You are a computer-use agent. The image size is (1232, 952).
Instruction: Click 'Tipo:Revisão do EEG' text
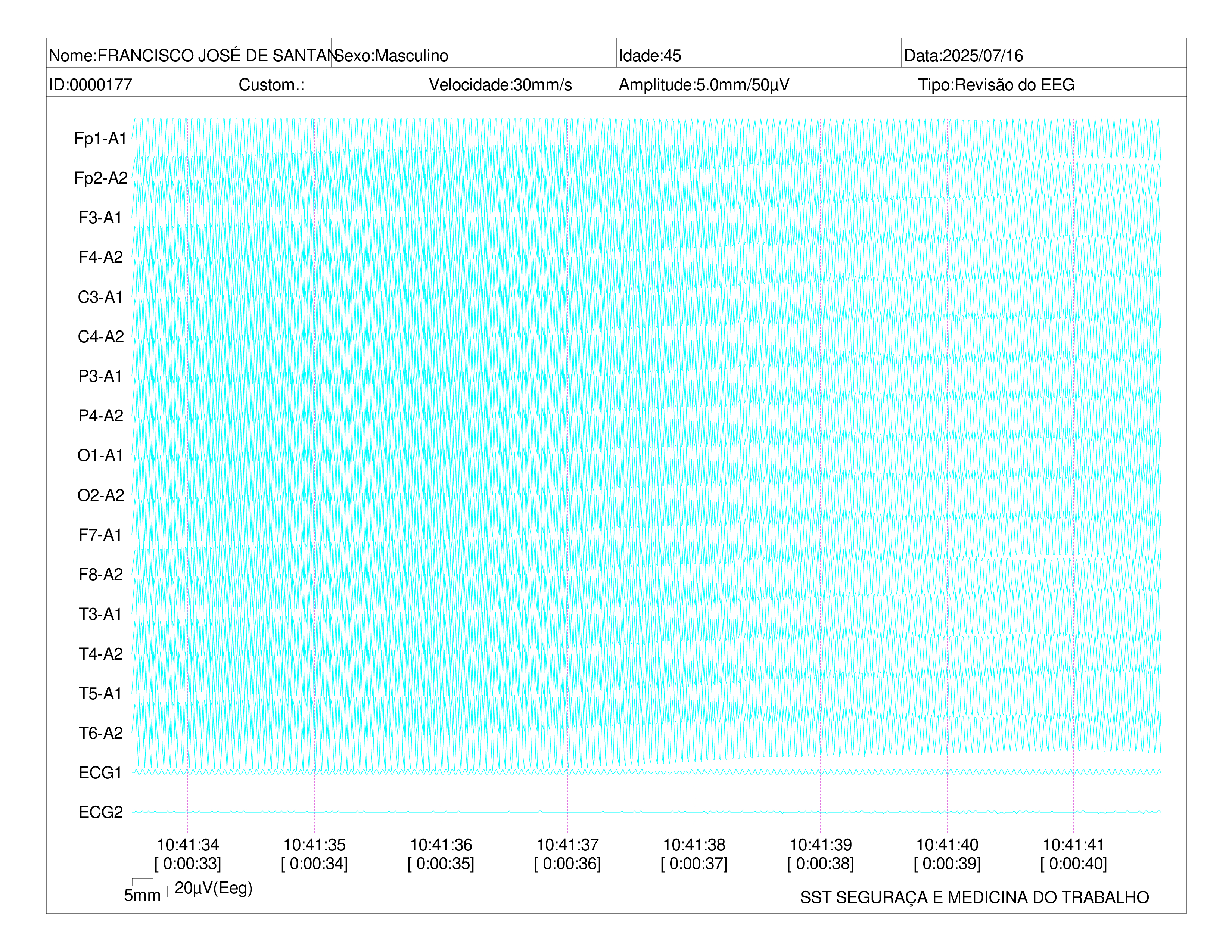(x=996, y=85)
